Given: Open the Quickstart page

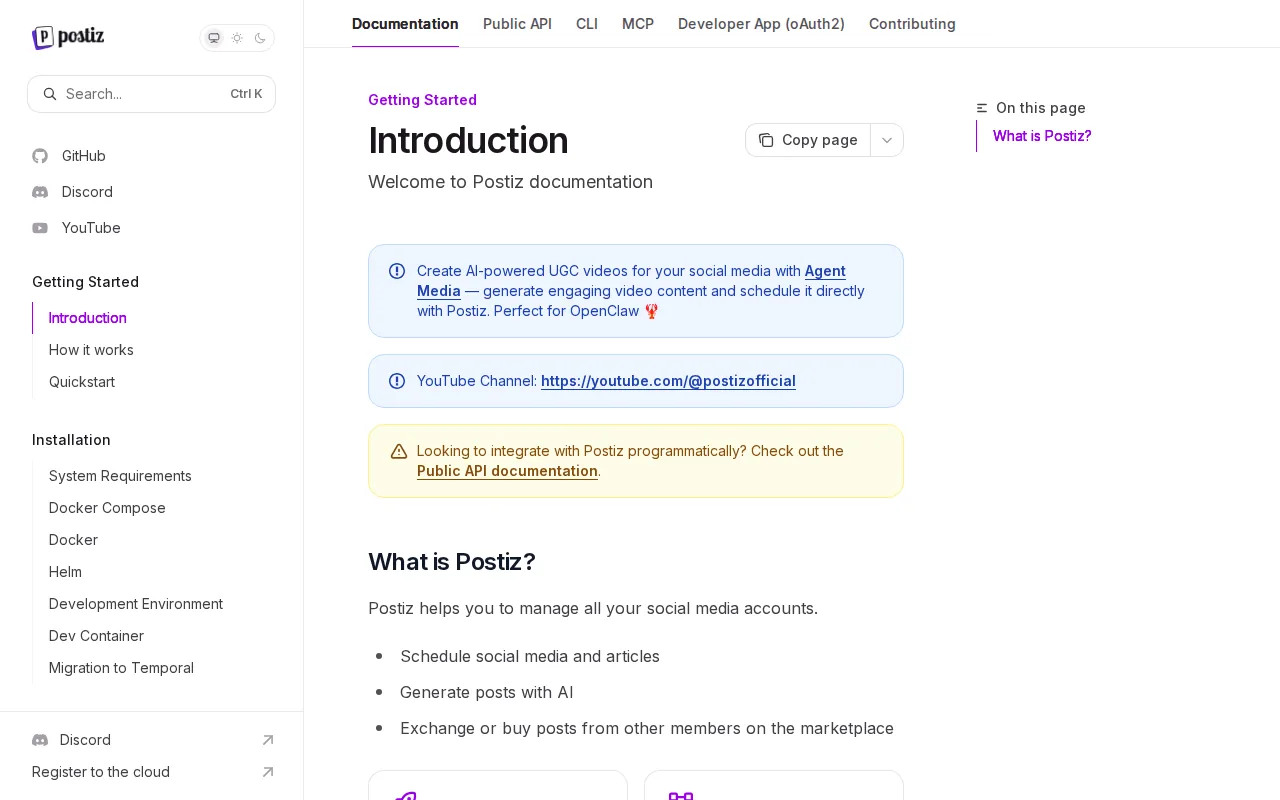Looking at the screenshot, I should click(x=82, y=382).
